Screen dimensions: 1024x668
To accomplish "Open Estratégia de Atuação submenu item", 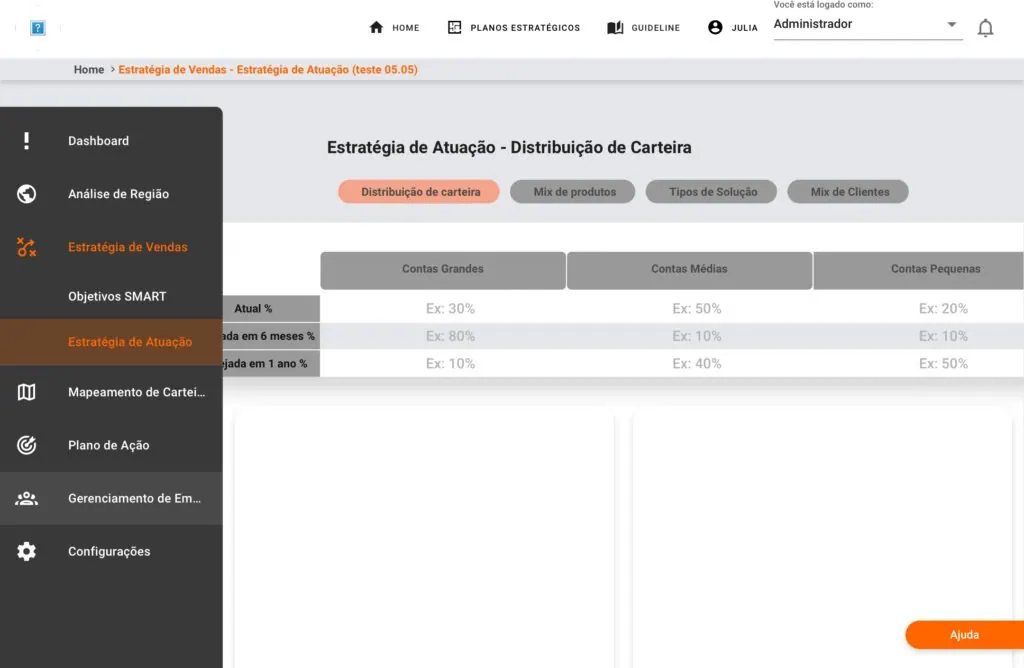I will pyautogui.click(x=111, y=342).
